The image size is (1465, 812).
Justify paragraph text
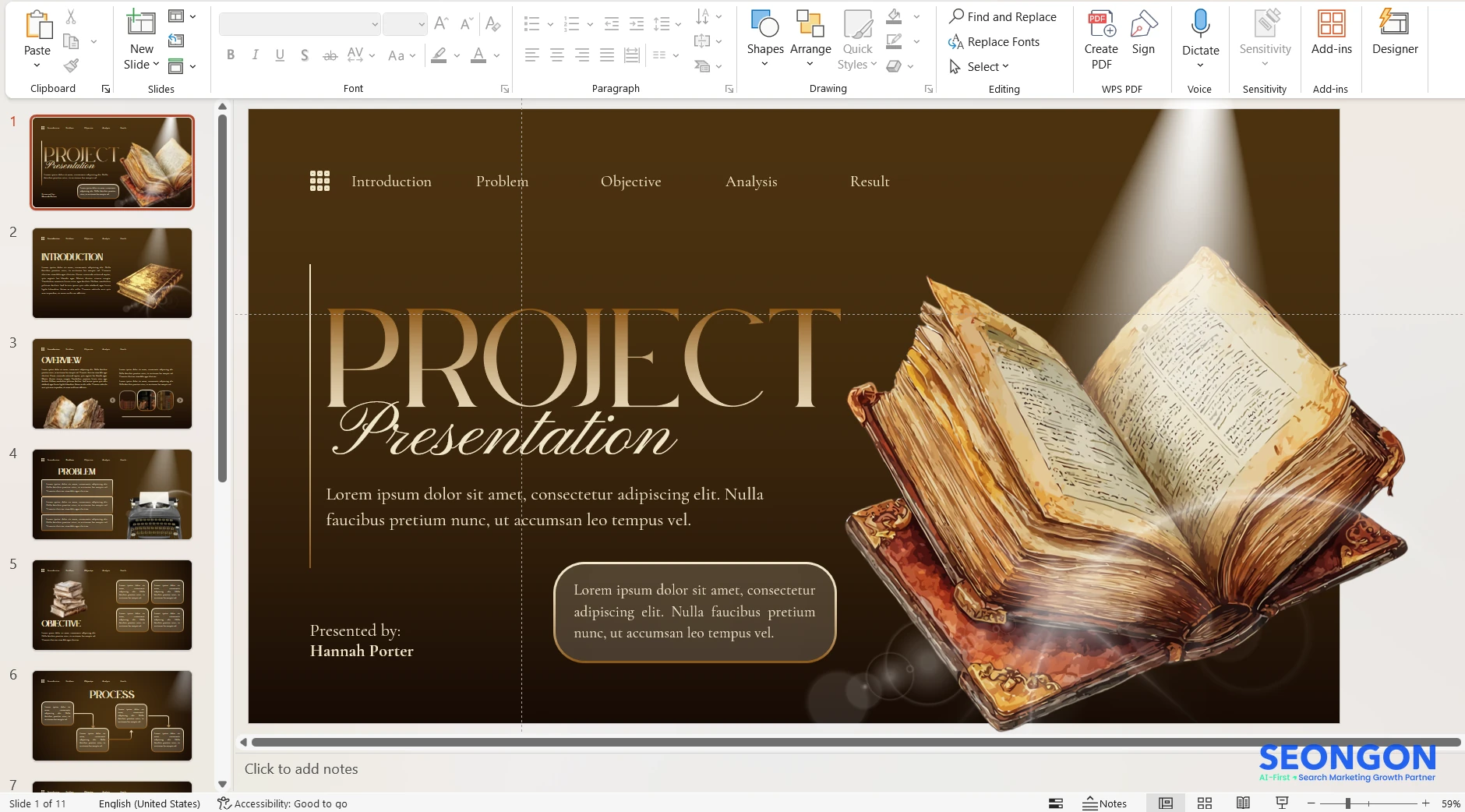[607, 55]
